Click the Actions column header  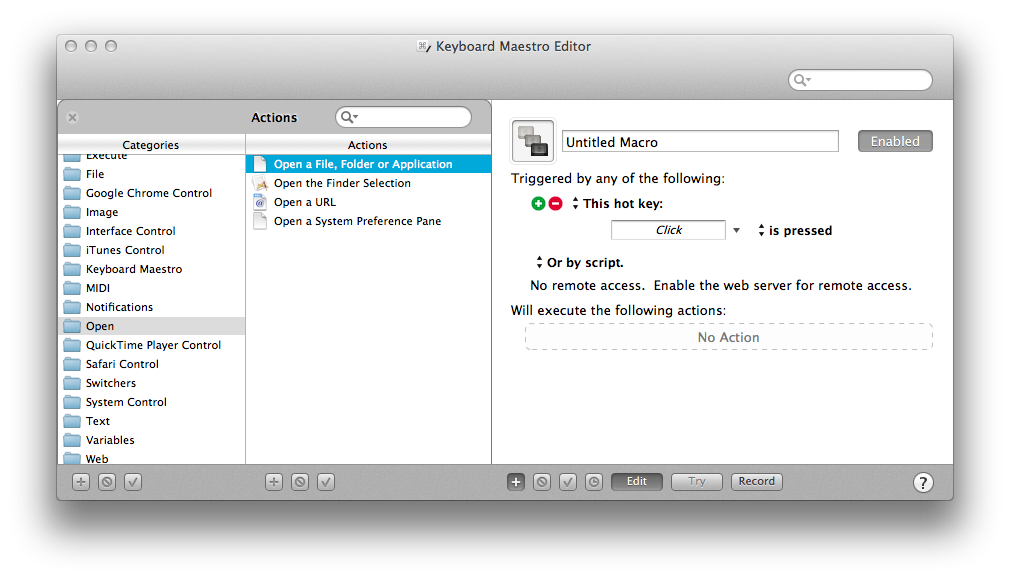(368, 145)
